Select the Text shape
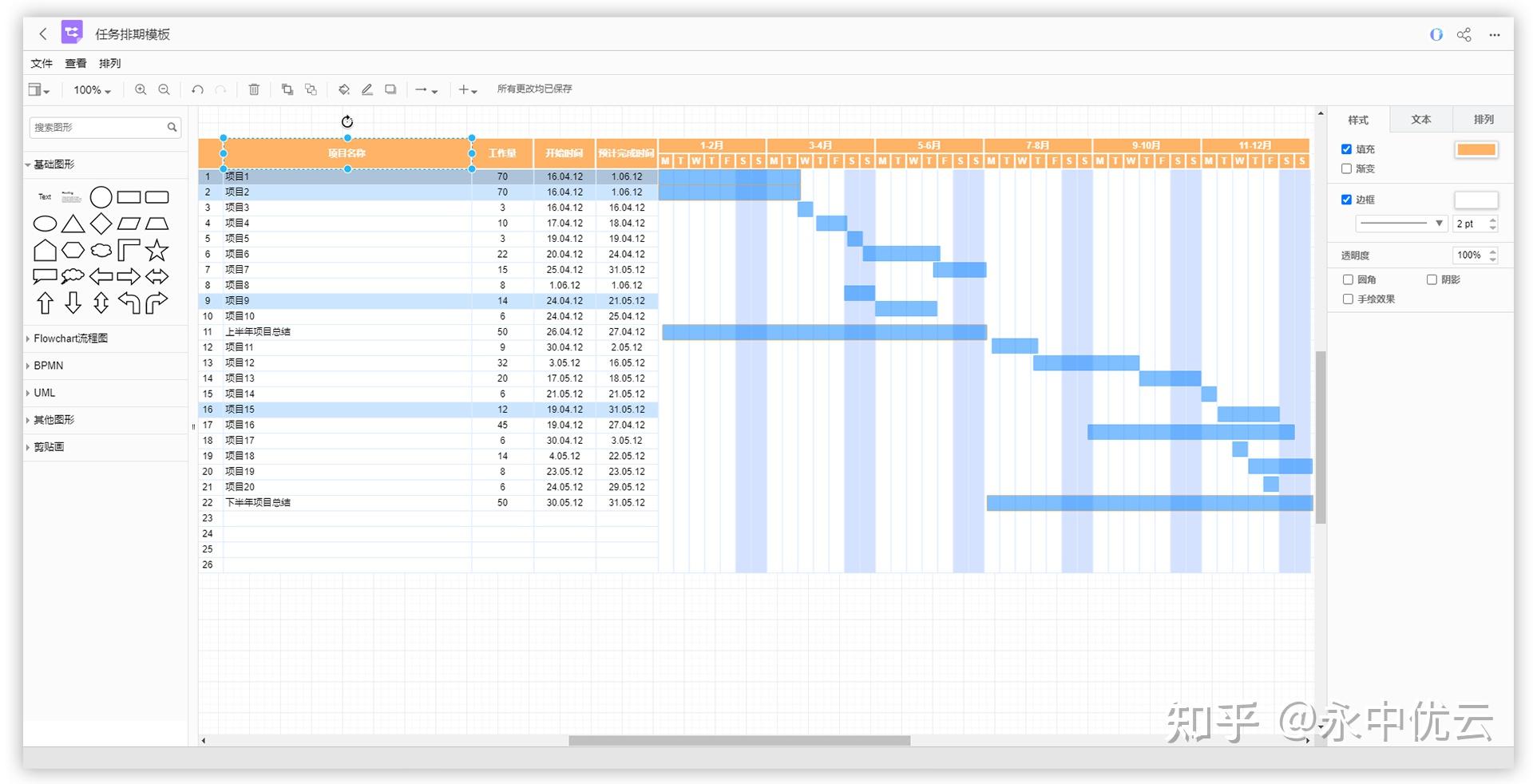1533x784 pixels. coord(45,196)
